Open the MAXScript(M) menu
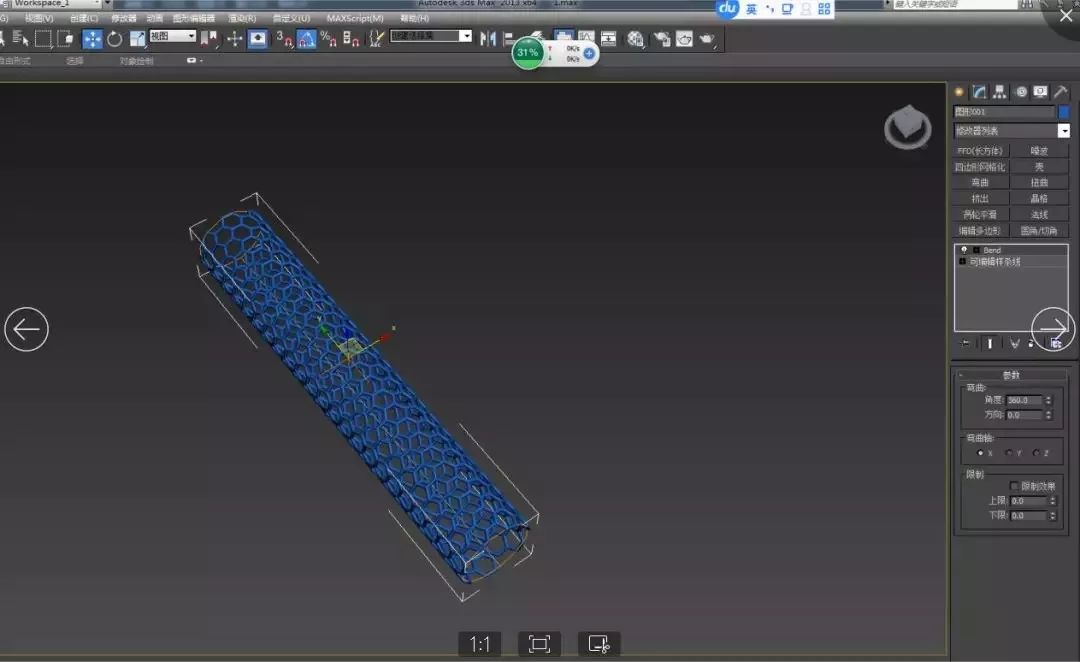Viewport: 1080px width, 662px height. [x=355, y=19]
